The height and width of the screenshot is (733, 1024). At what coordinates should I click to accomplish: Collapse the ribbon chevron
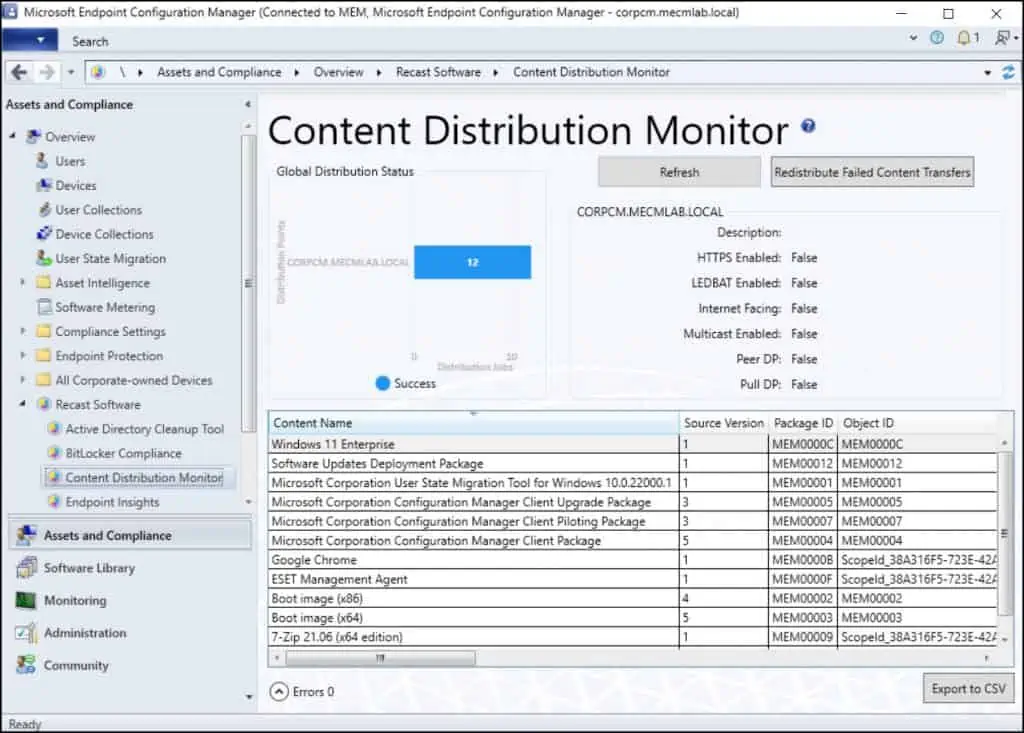[x=913, y=38]
